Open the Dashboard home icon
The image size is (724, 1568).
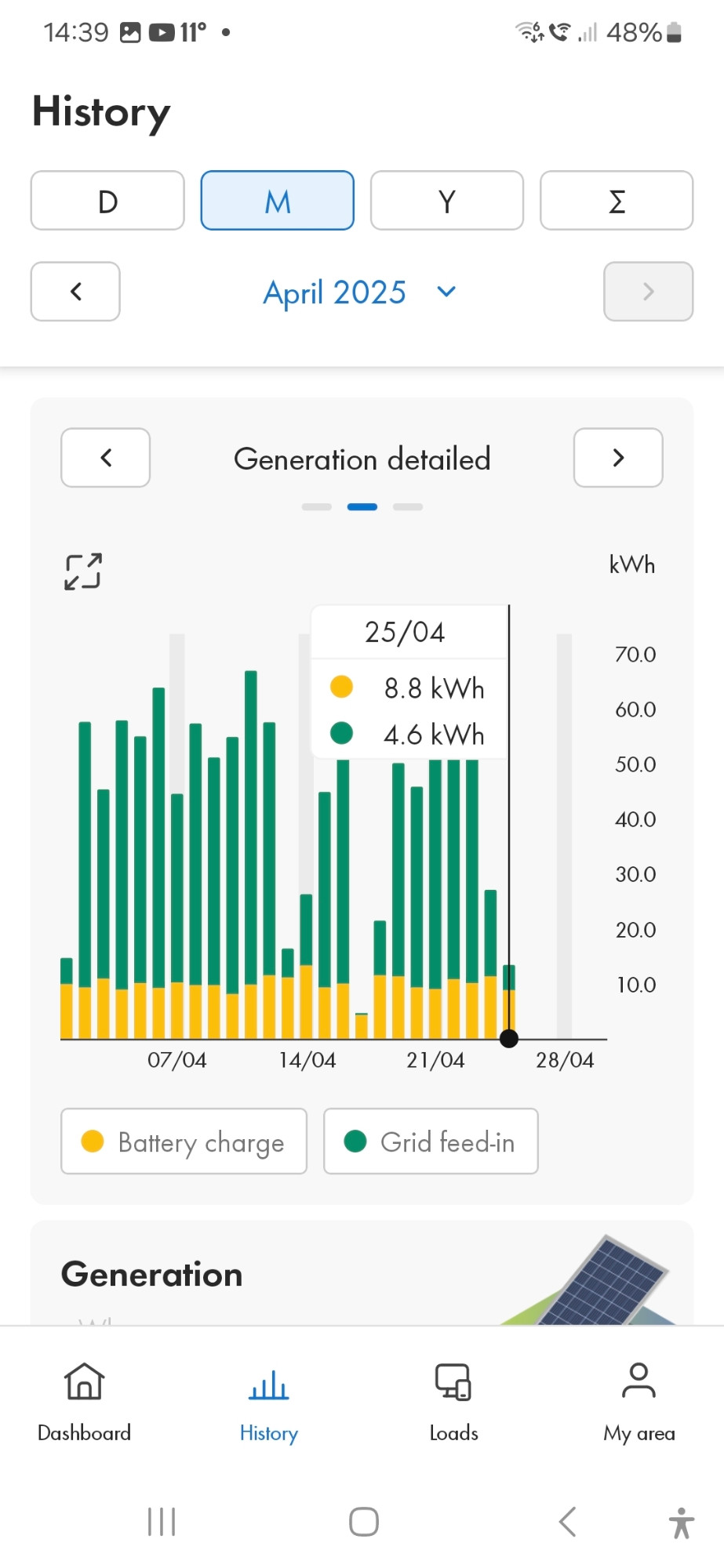(84, 1381)
